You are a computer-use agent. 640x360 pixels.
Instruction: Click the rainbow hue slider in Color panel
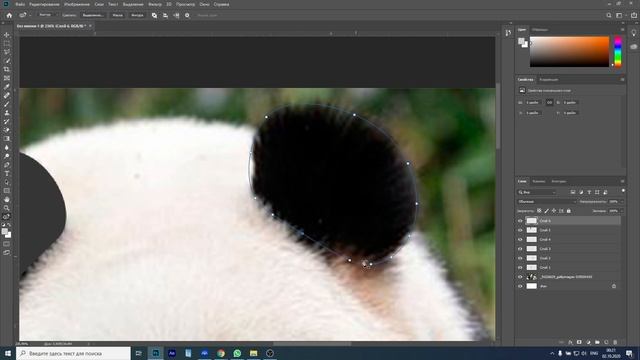point(618,51)
